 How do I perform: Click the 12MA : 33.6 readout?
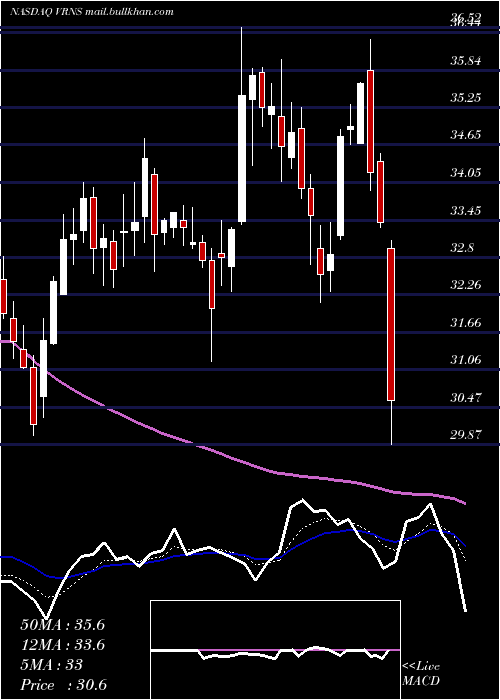(x=62, y=645)
